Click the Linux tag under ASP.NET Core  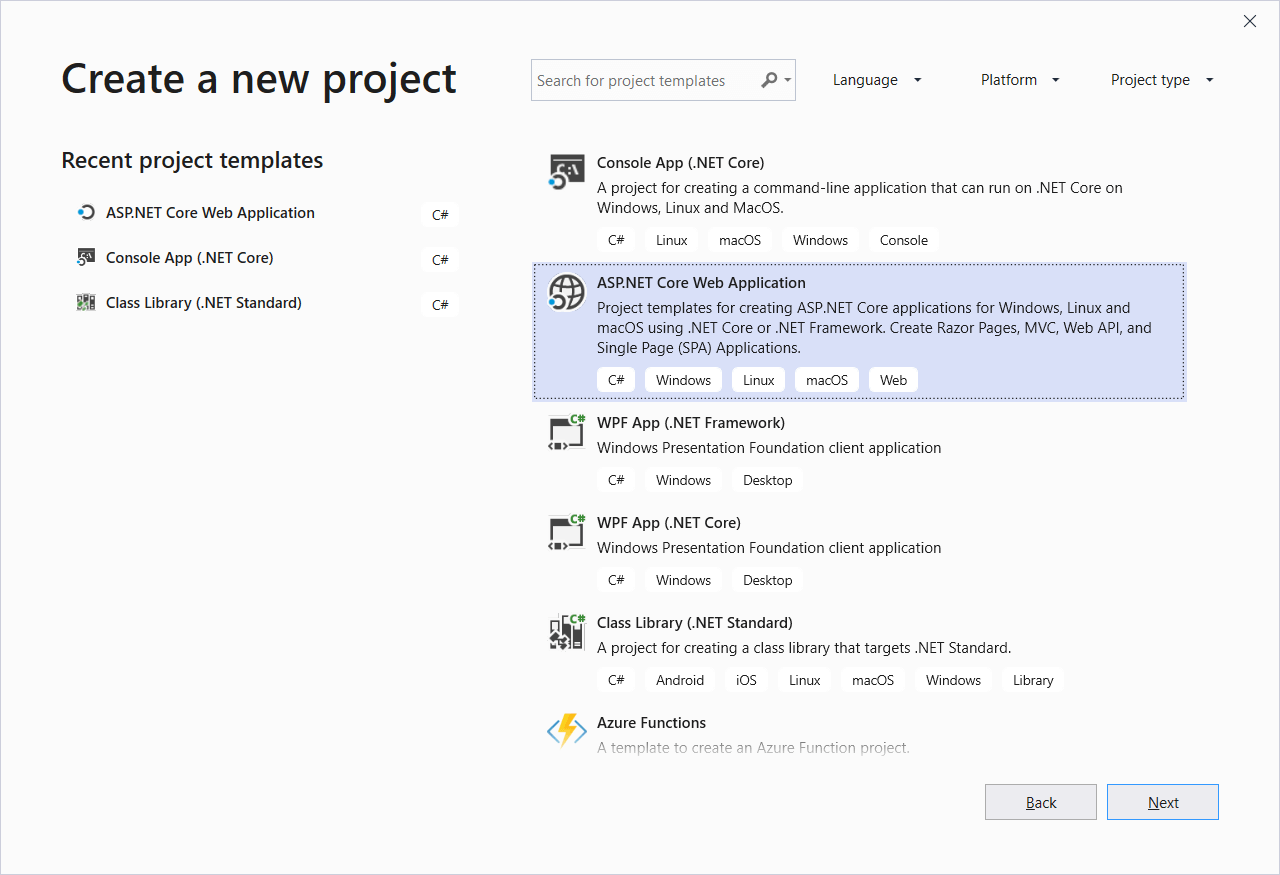tap(758, 380)
